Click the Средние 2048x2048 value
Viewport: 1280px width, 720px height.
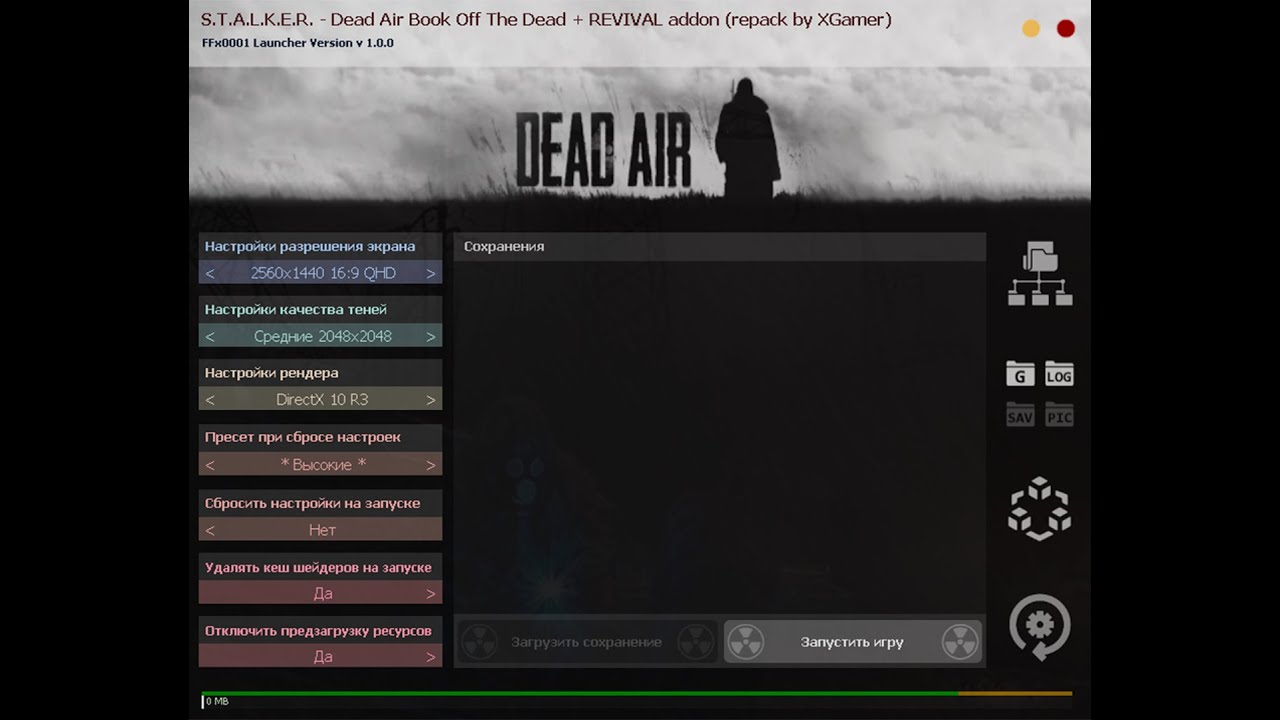point(323,336)
